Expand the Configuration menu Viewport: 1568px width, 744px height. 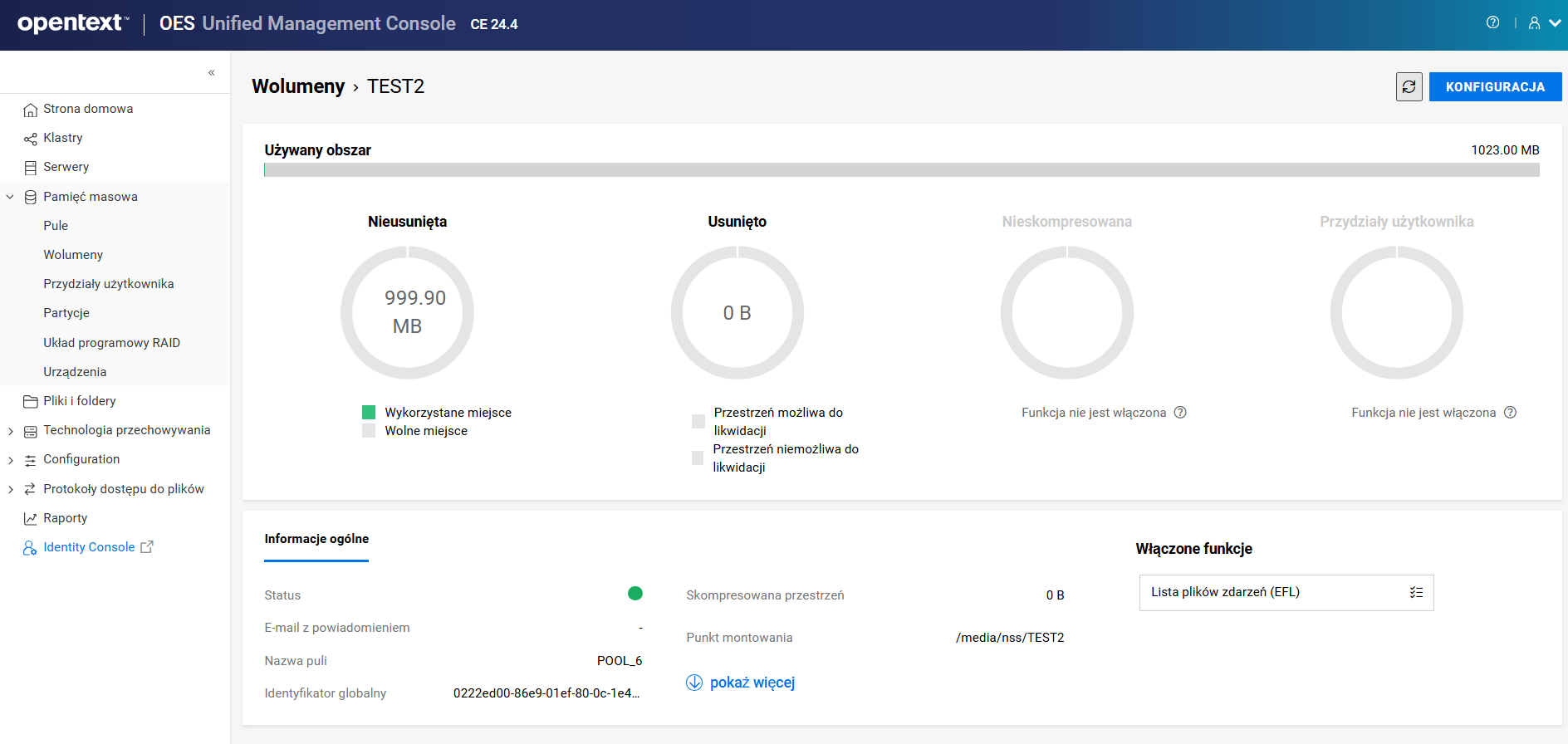tap(10, 460)
